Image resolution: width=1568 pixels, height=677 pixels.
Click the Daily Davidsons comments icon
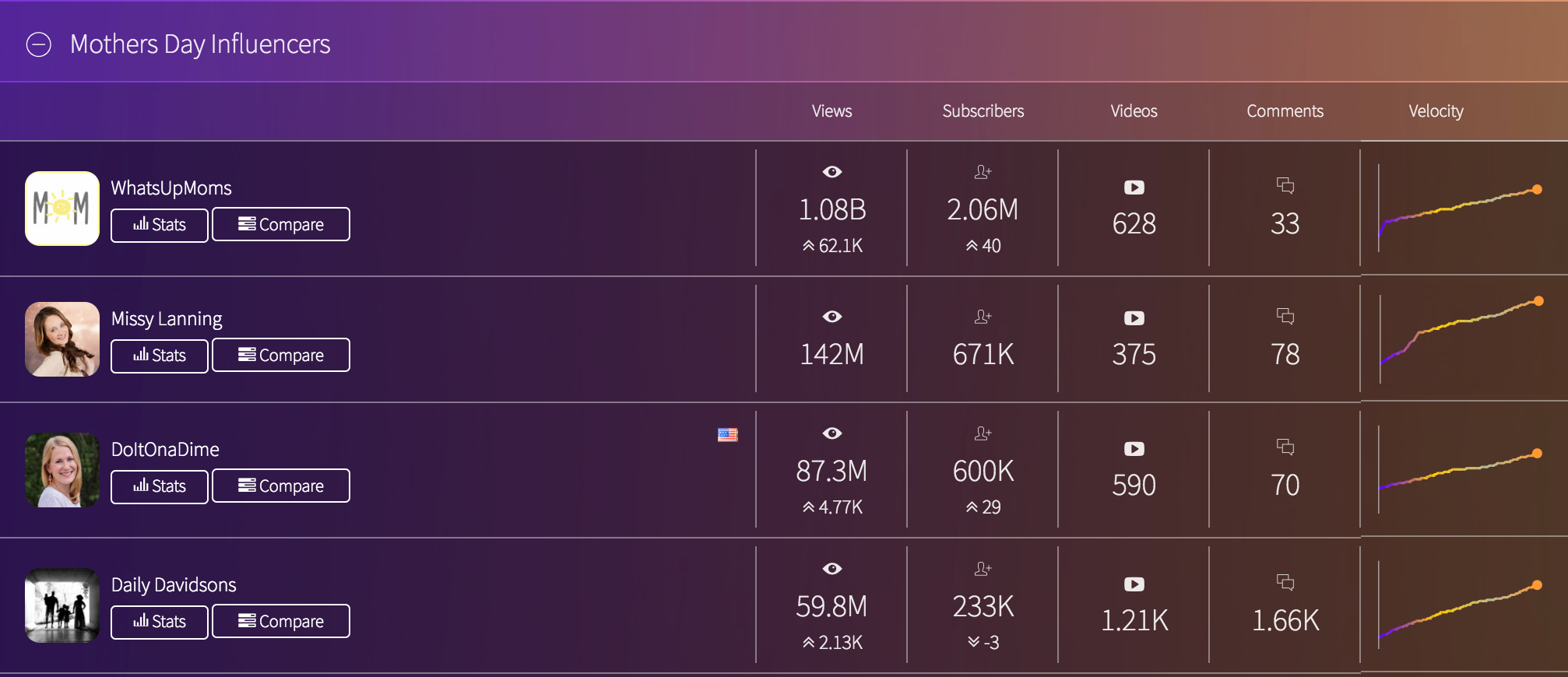click(1285, 582)
